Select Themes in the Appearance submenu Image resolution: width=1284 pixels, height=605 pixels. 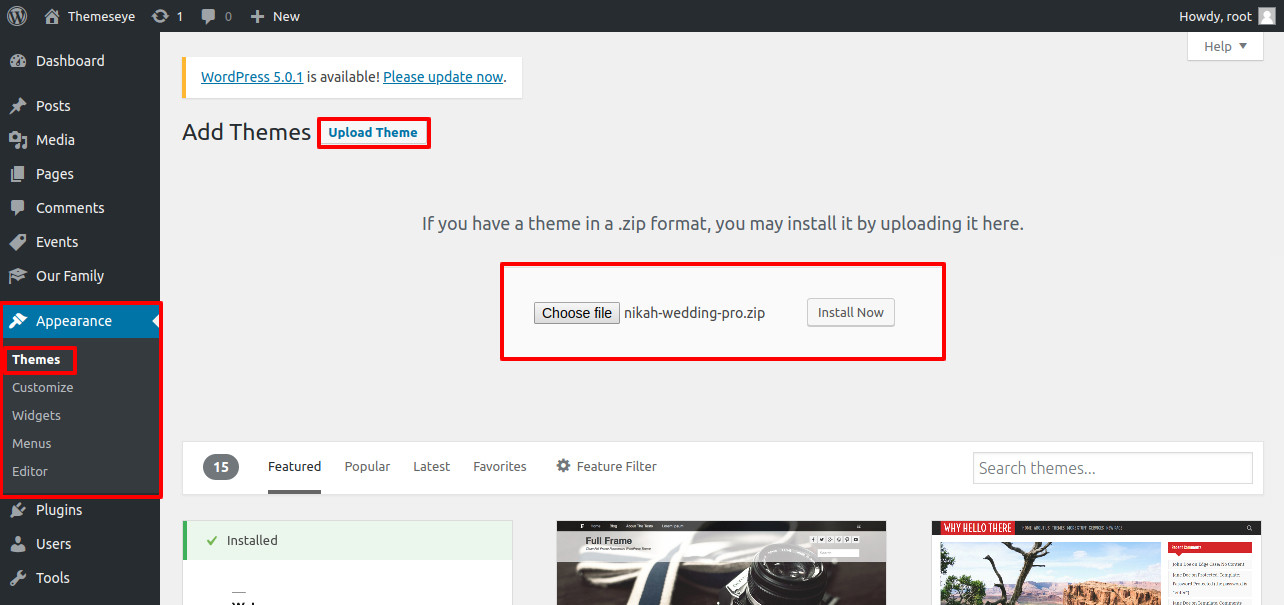36,359
